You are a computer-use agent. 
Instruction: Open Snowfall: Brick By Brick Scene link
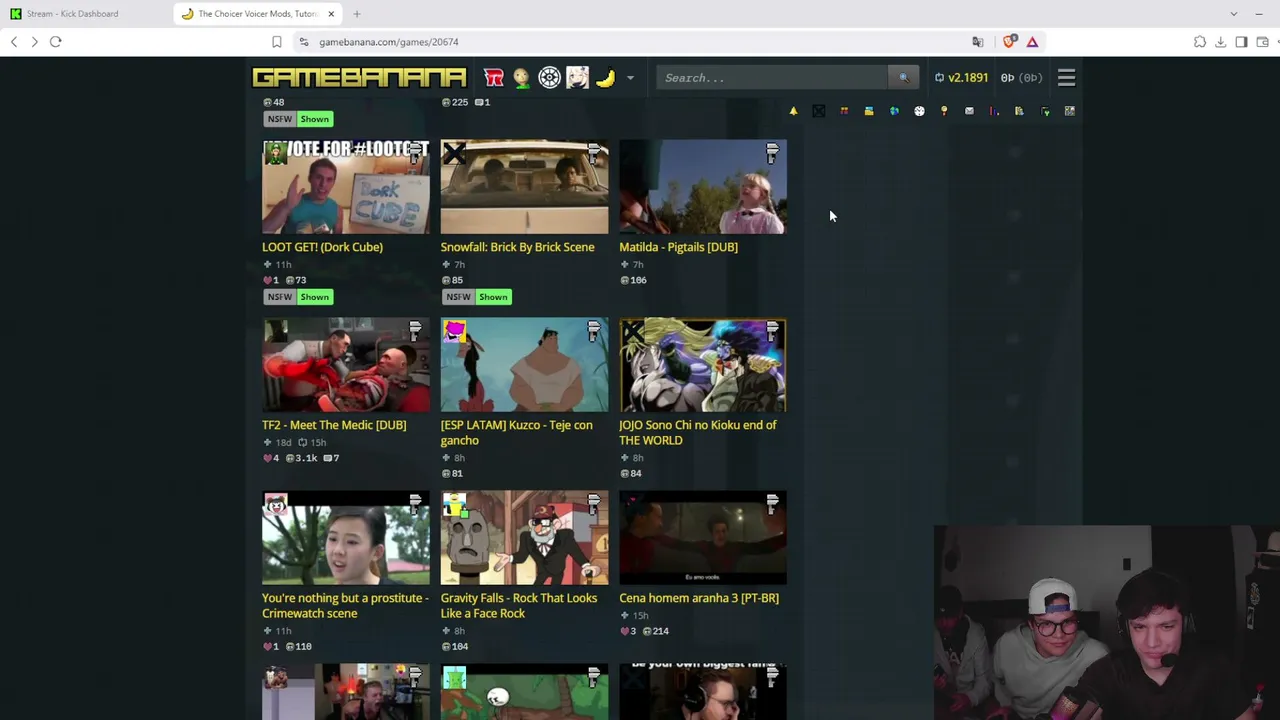tap(517, 247)
